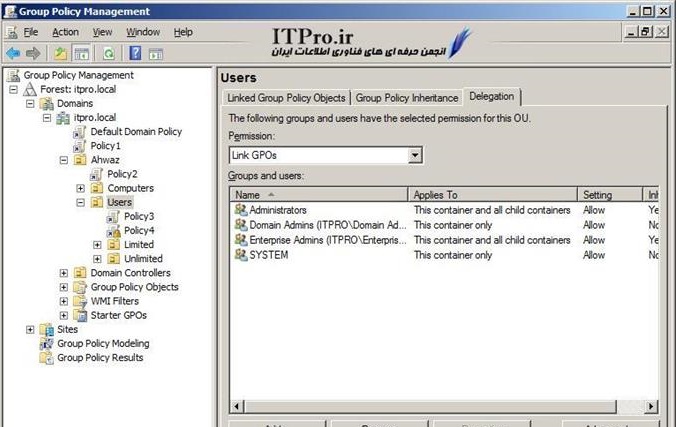Click the Up one level toolbar icon
This screenshot has height=427, width=676.
pyautogui.click(x=60, y=53)
